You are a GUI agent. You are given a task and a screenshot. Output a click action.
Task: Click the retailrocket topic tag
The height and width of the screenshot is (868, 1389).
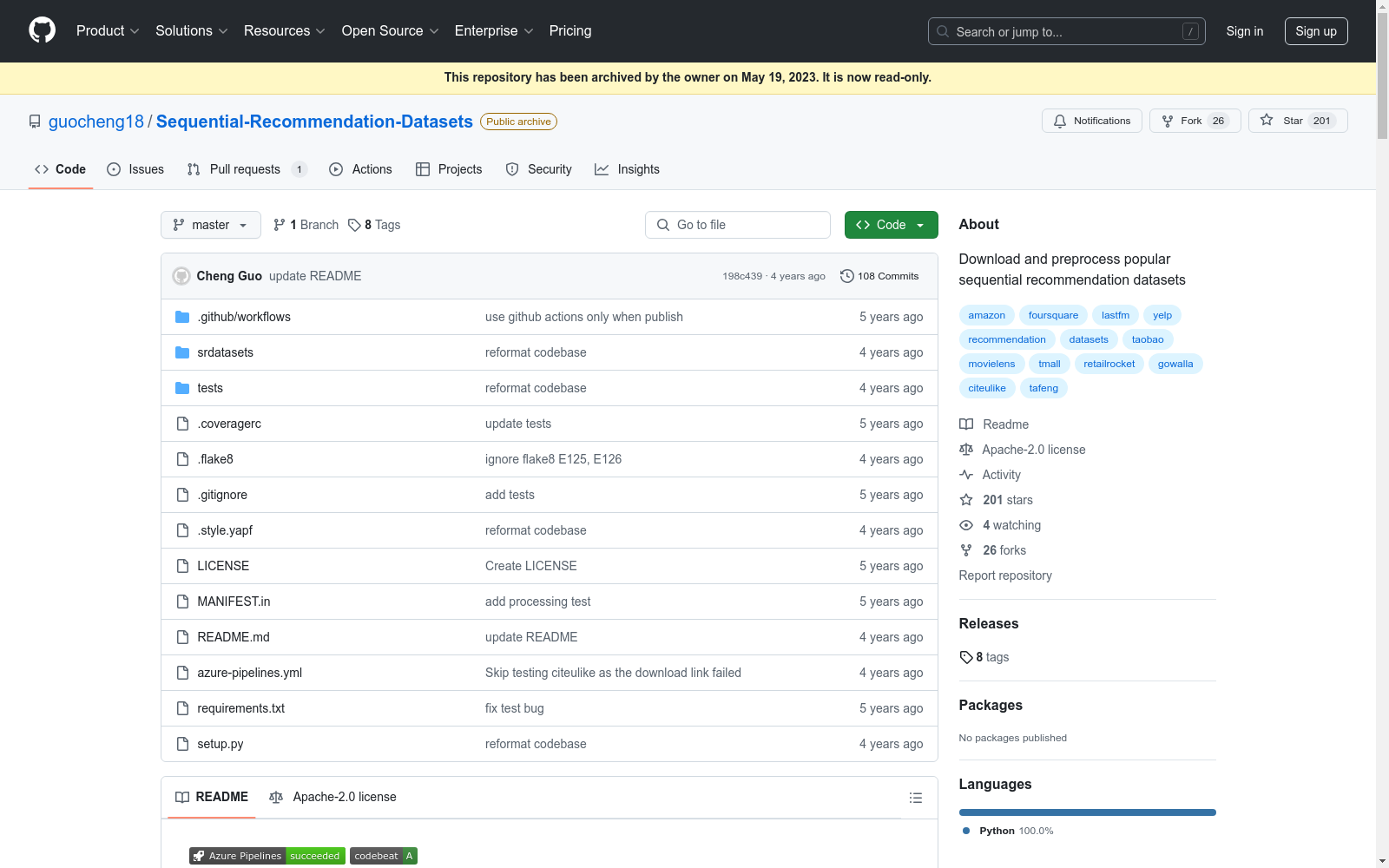coord(1109,364)
